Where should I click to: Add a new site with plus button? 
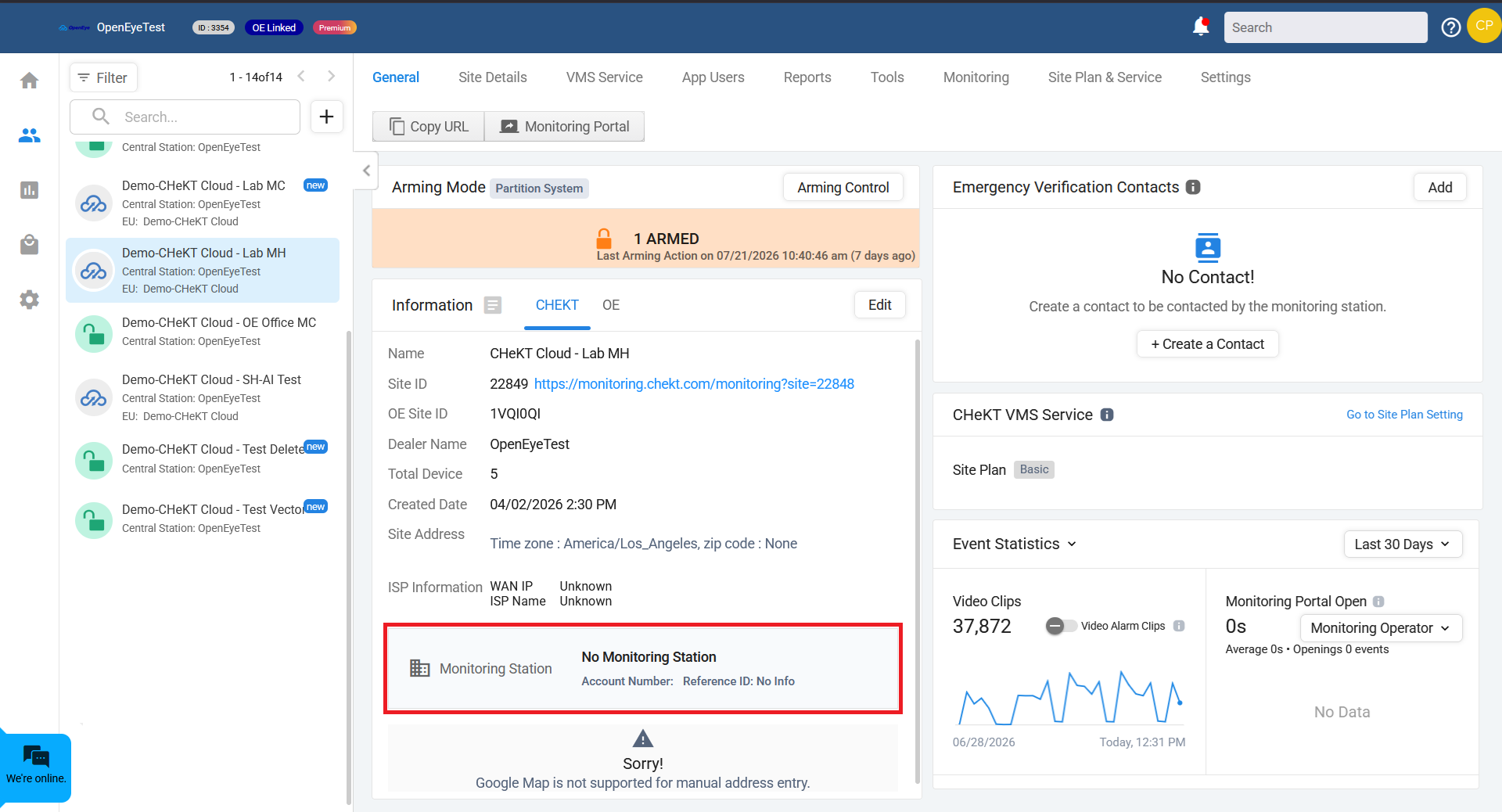click(x=327, y=117)
